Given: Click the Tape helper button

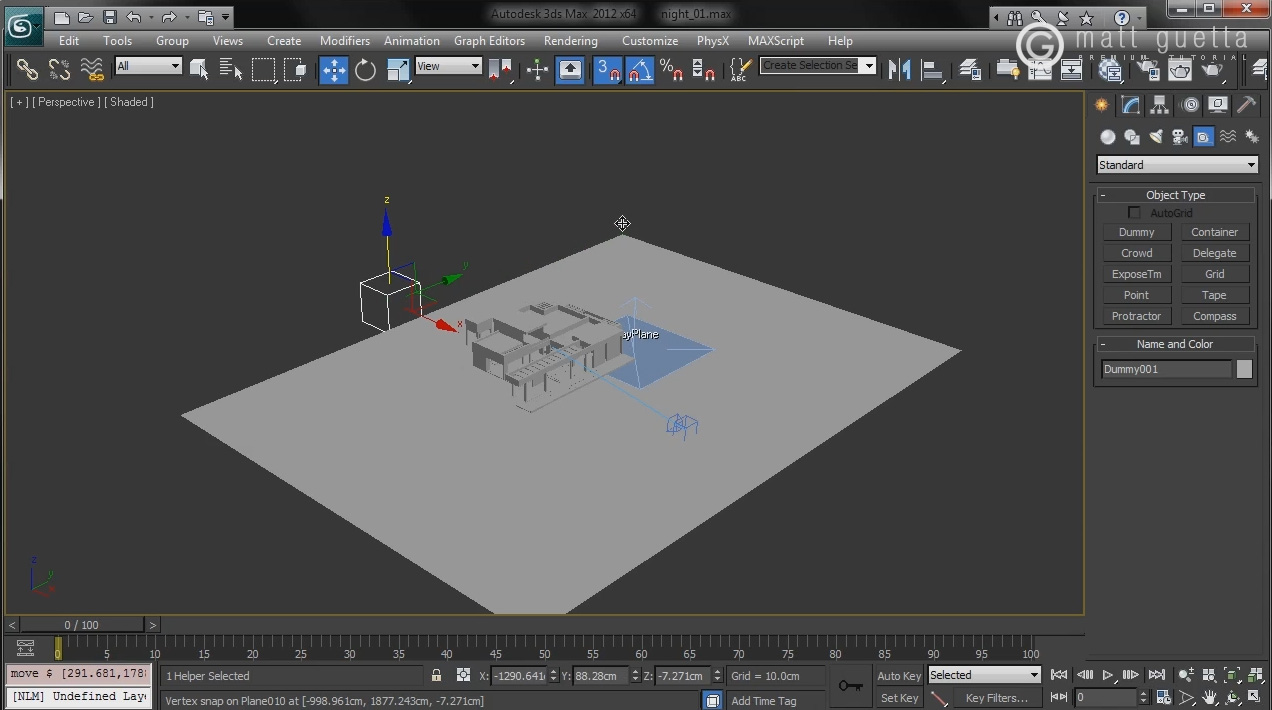Looking at the screenshot, I should coord(1215,295).
